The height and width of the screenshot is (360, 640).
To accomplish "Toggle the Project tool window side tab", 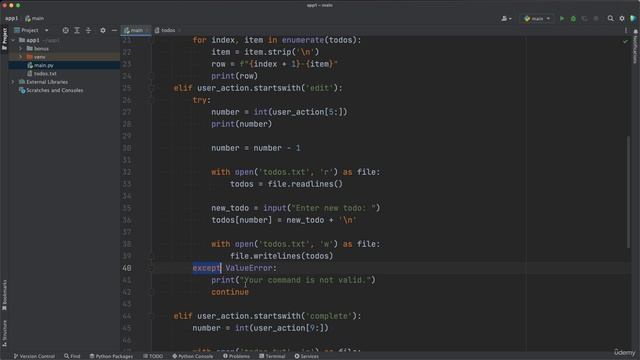I will point(4,39).
